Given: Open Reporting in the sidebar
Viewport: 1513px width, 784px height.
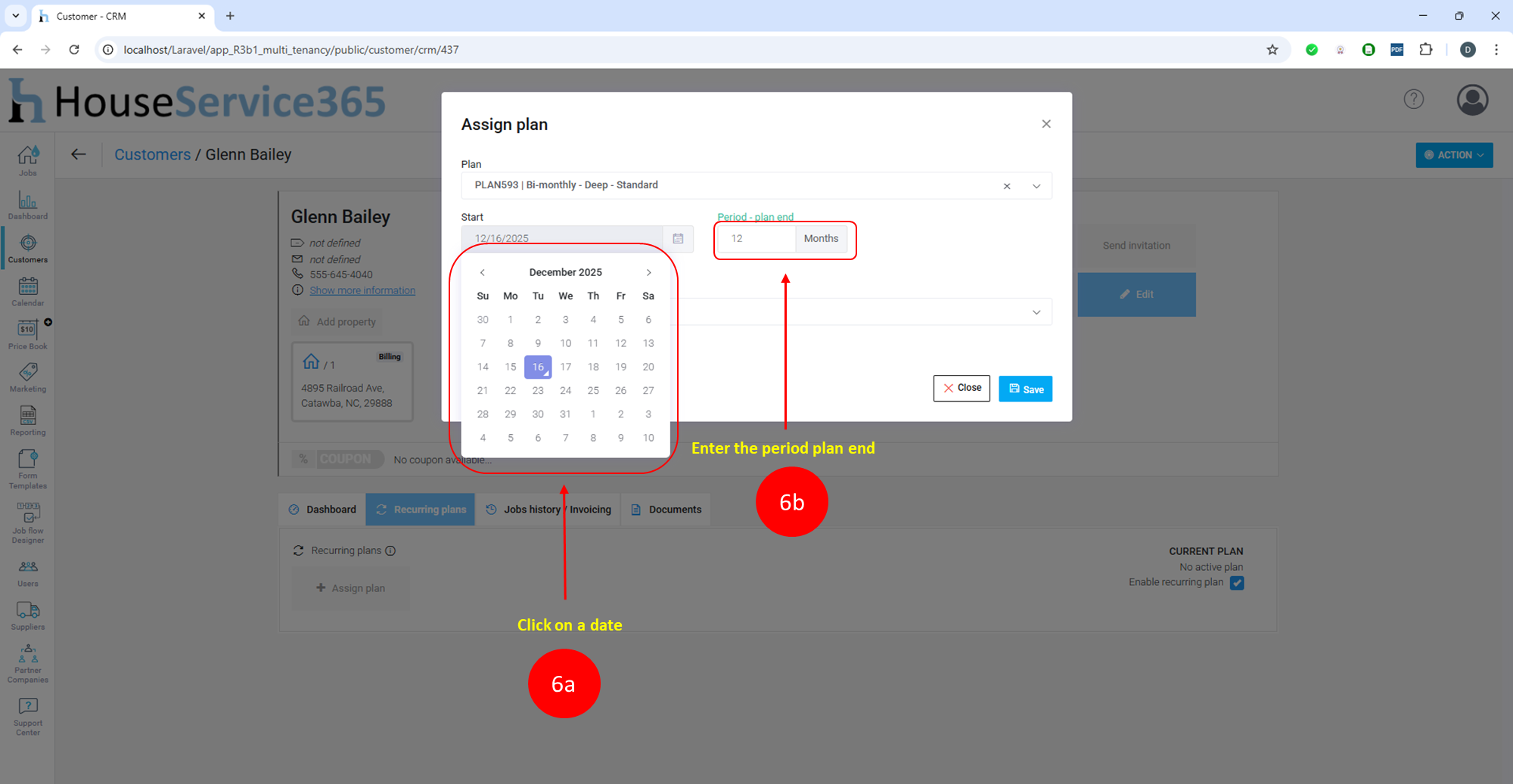Looking at the screenshot, I should [x=28, y=420].
